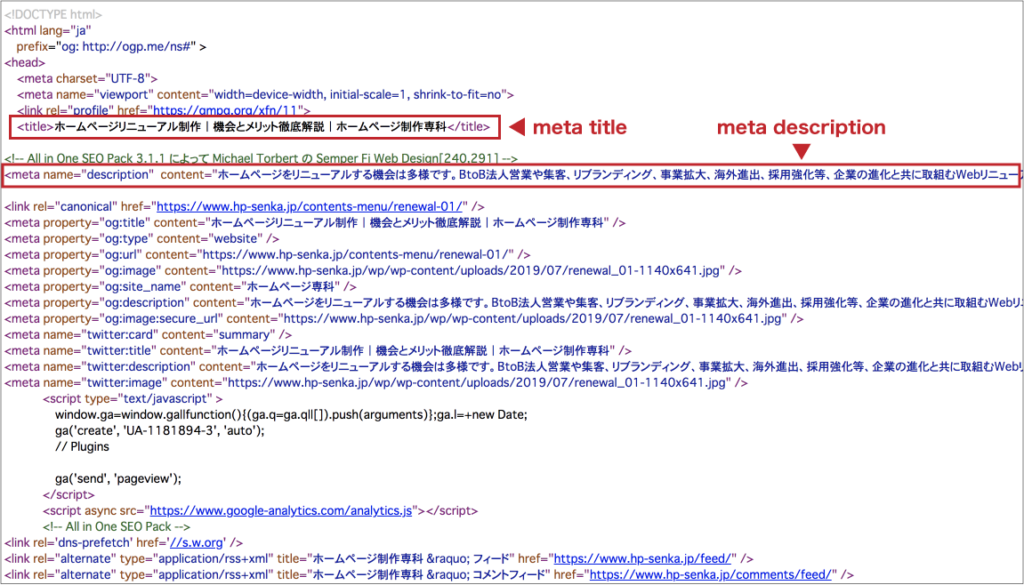This screenshot has width=1024, height=585.
Task: Open the gmpg.org/xfn/11 profile link
Action: (226, 110)
